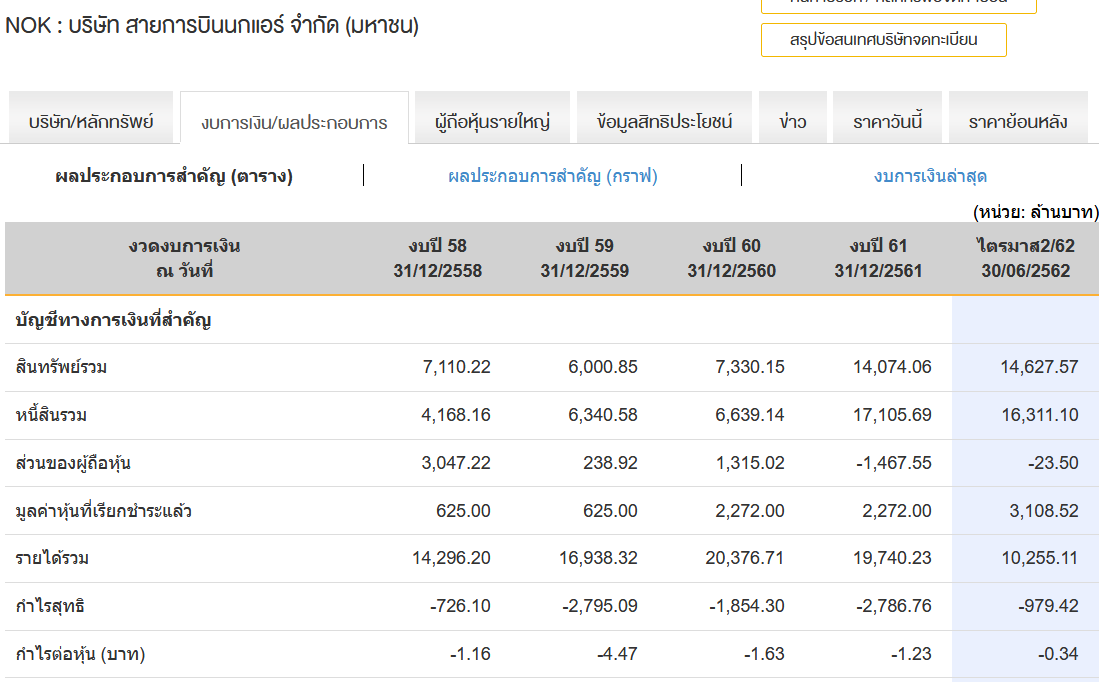Click equity value 1,315.02
This screenshot has width=1101, height=682.
pos(750,463)
